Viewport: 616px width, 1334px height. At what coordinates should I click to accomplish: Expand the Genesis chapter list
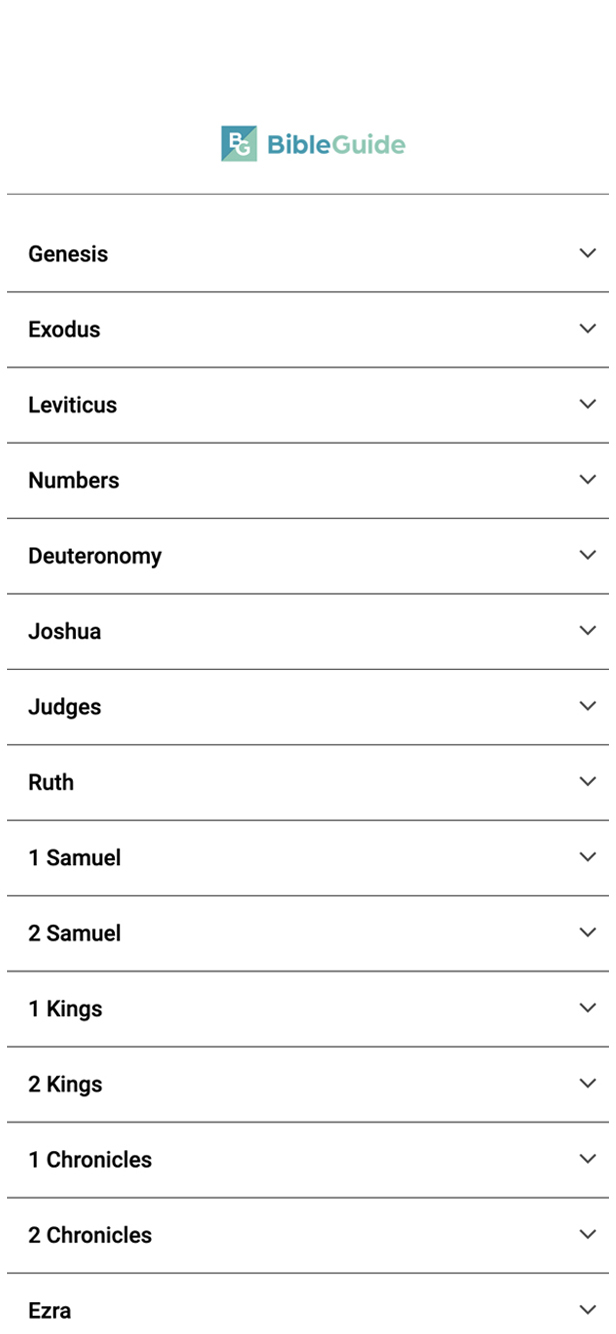[x=588, y=253]
